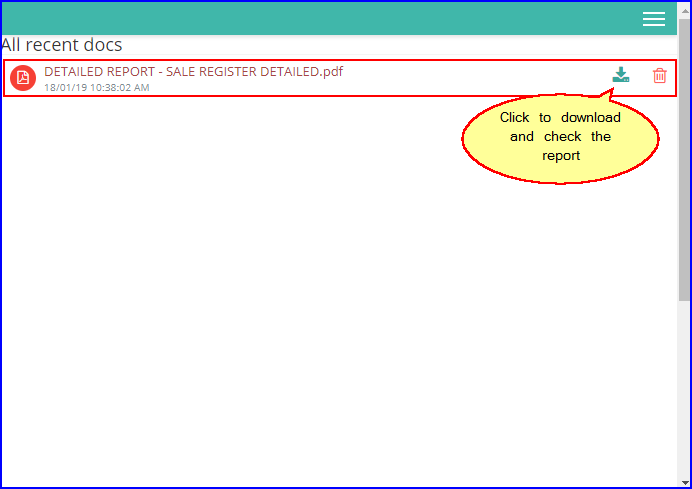Click the vertical scrollbar thumb
692x489 pixels.
point(684,160)
